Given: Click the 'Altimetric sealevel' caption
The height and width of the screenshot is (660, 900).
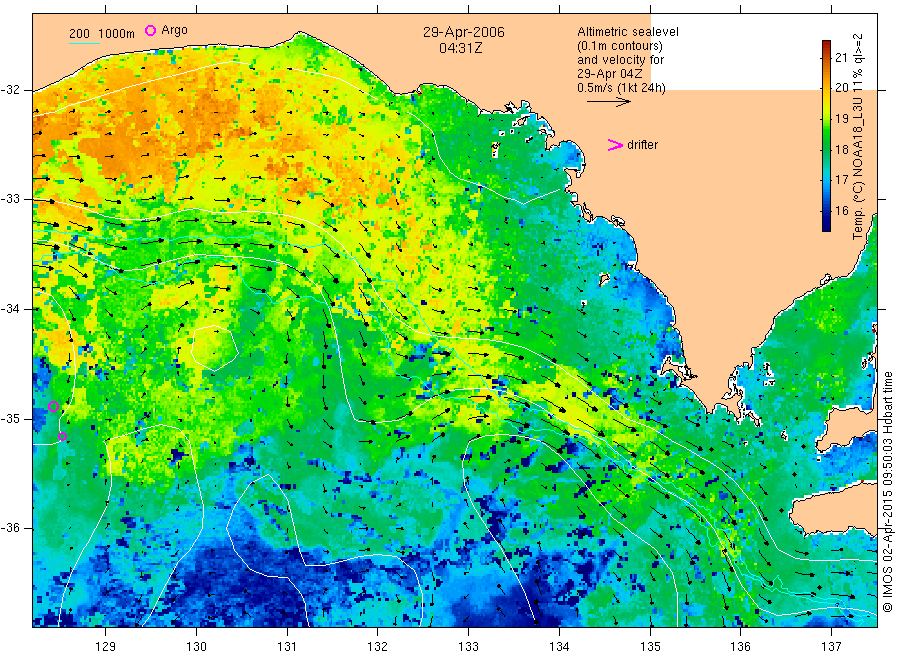Looking at the screenshot, I should (628, 32).
